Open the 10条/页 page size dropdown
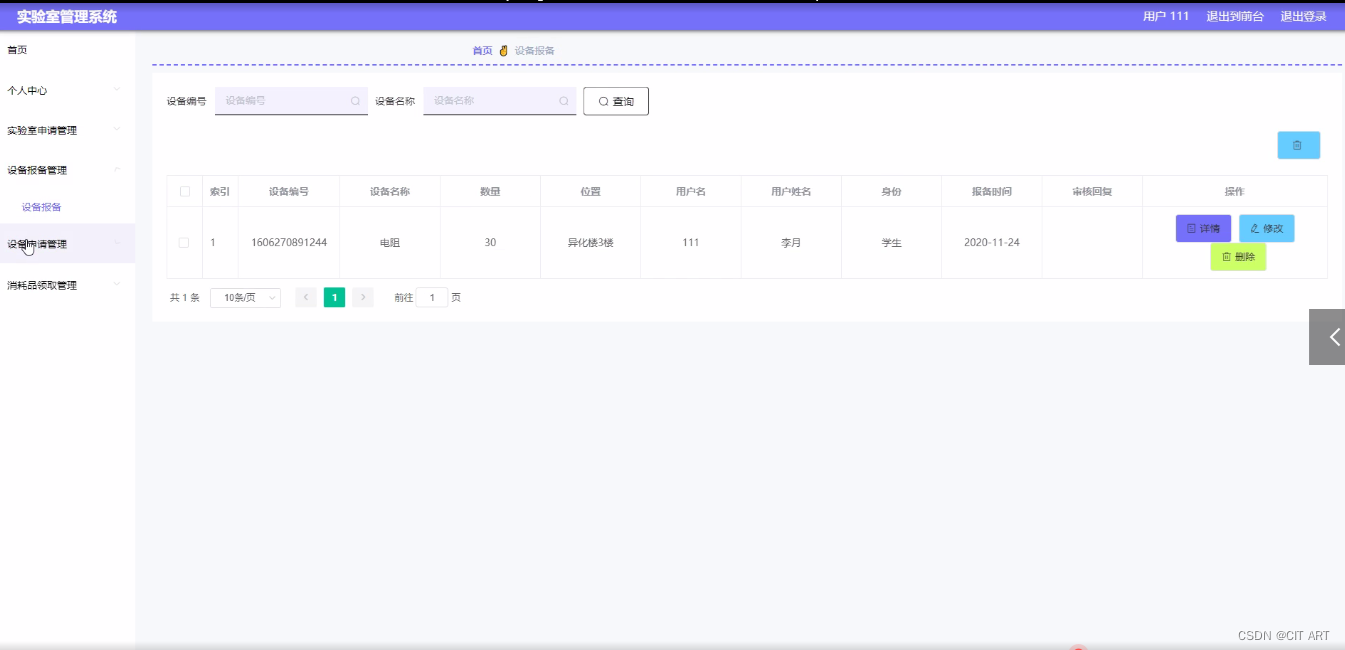Image resolution: width=1345 pixels, height=650 pixels. 245,298
